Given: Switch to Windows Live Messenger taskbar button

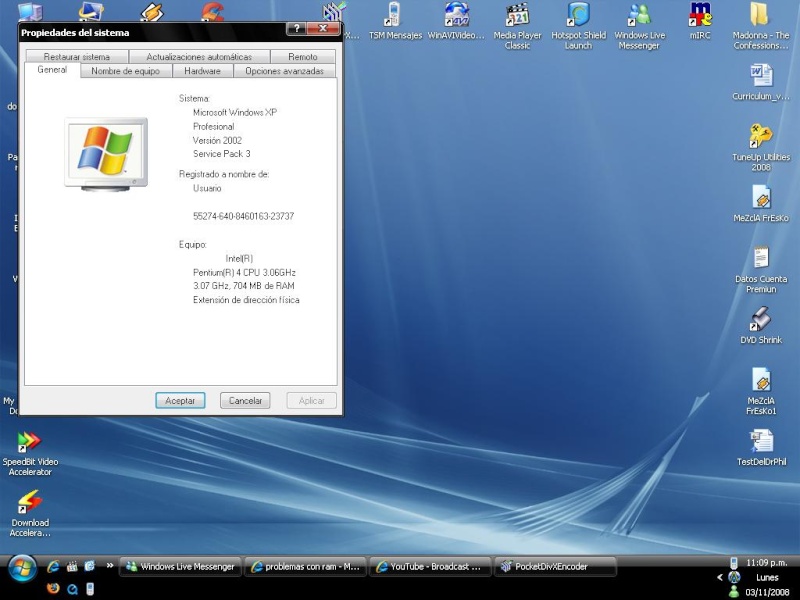Looking at the screenshot, I should tap(180, 566).
